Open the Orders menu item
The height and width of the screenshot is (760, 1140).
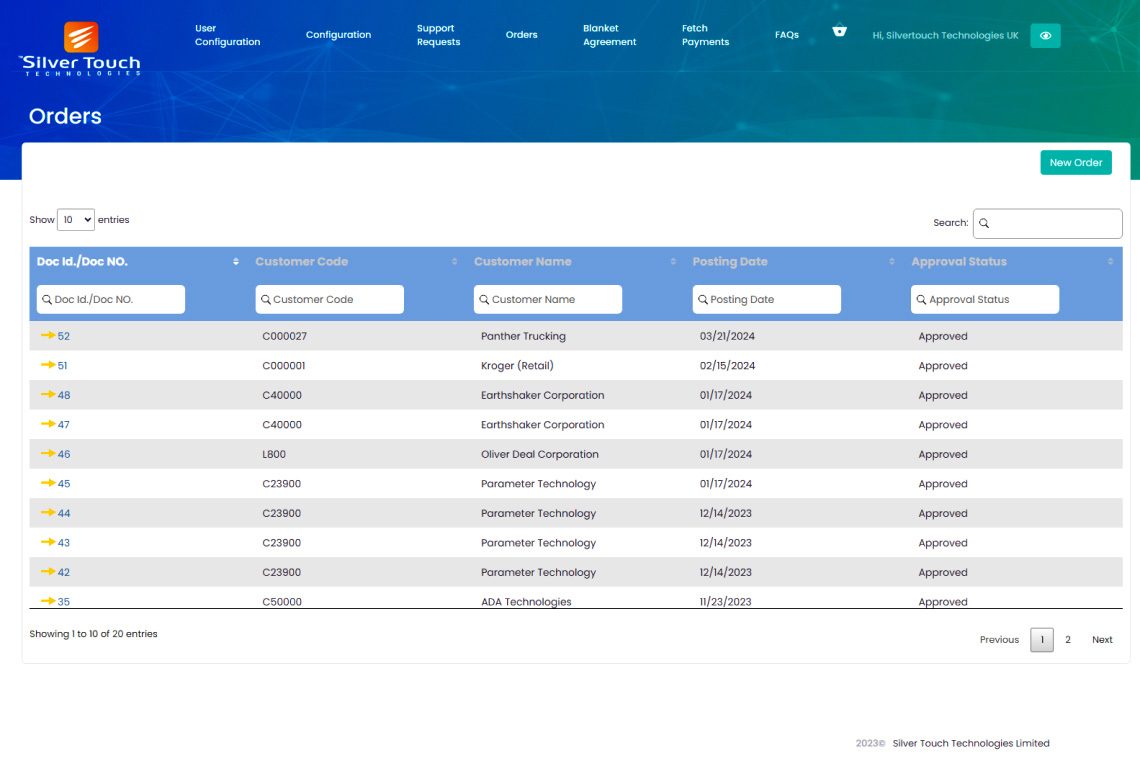[521, 35]
